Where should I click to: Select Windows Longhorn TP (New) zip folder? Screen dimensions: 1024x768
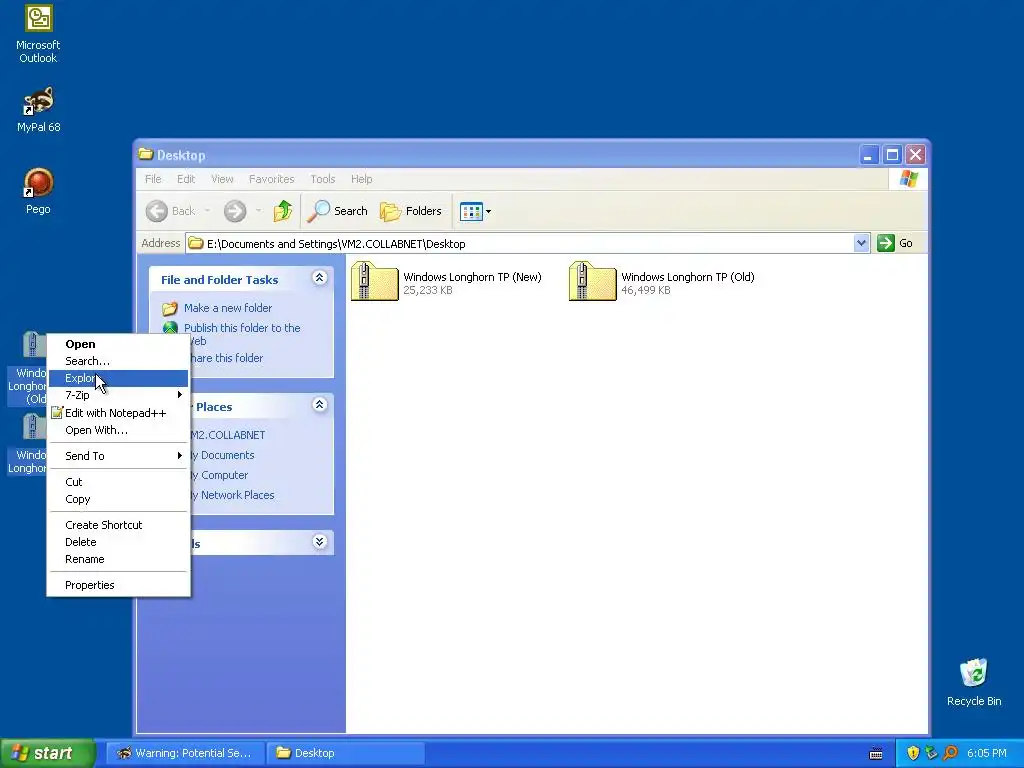(x=447, y=282)
